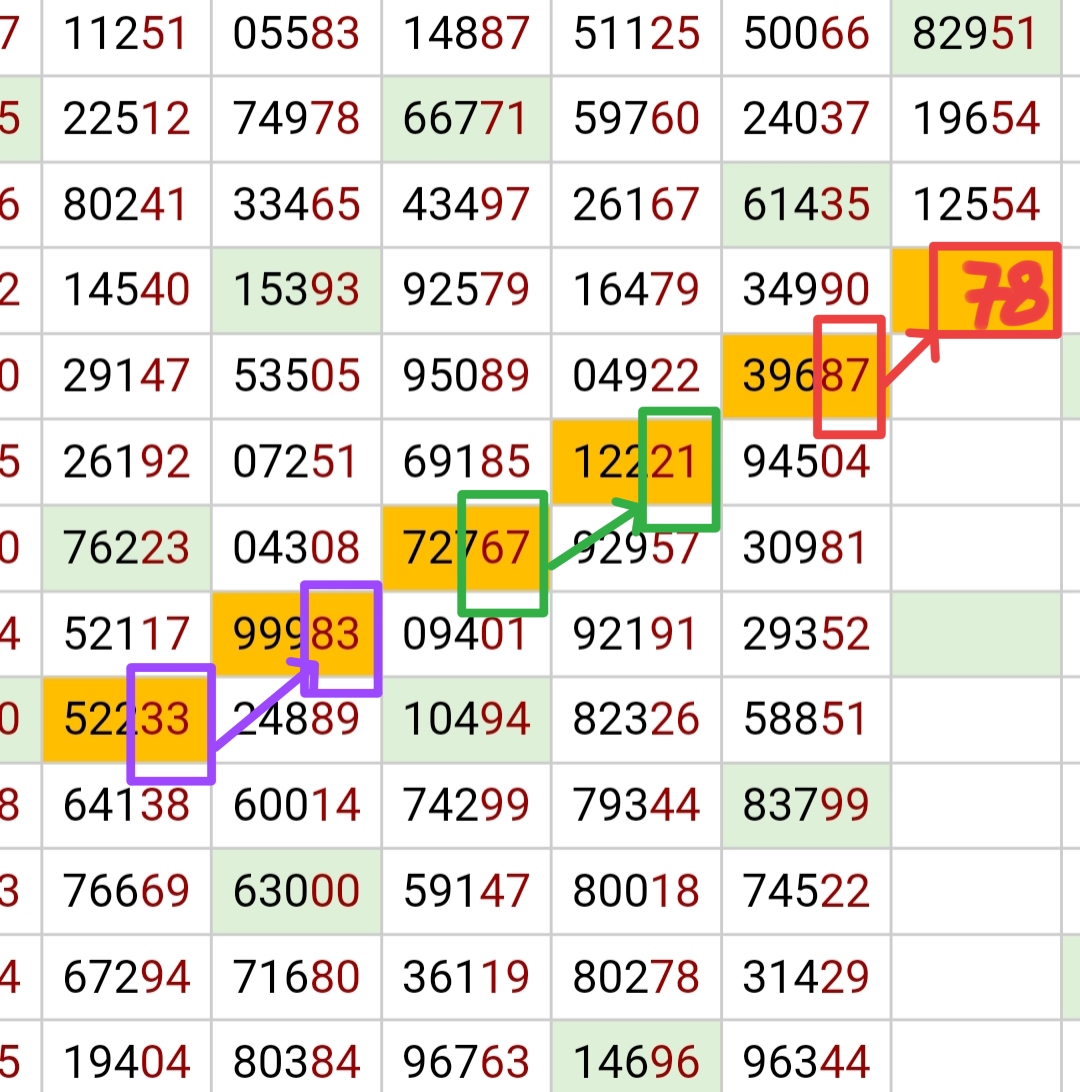
Task: Click the cell showing 64138
Action: [x=126, y=805]
